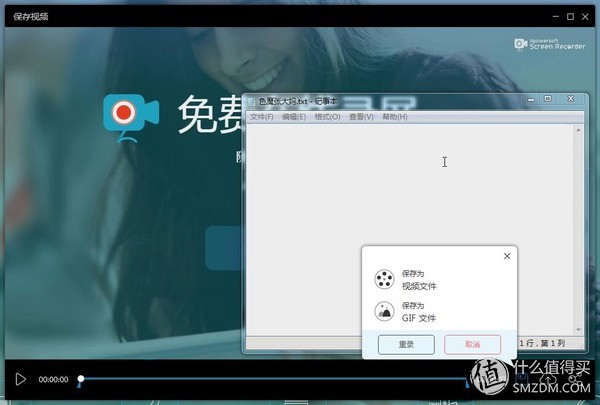
Task: Play the recorded video preview
Action: coord(21,379)
